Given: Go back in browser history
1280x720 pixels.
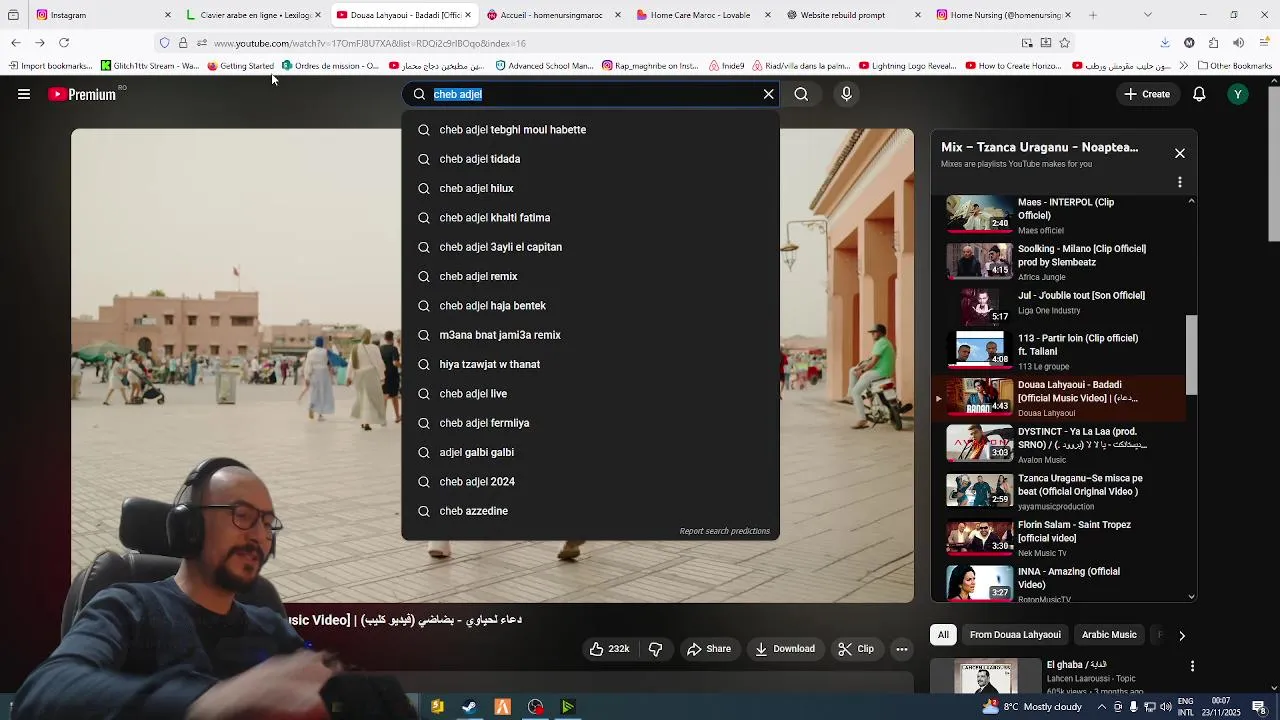Looking at the screenshot, I should click(x=16, y=43).
